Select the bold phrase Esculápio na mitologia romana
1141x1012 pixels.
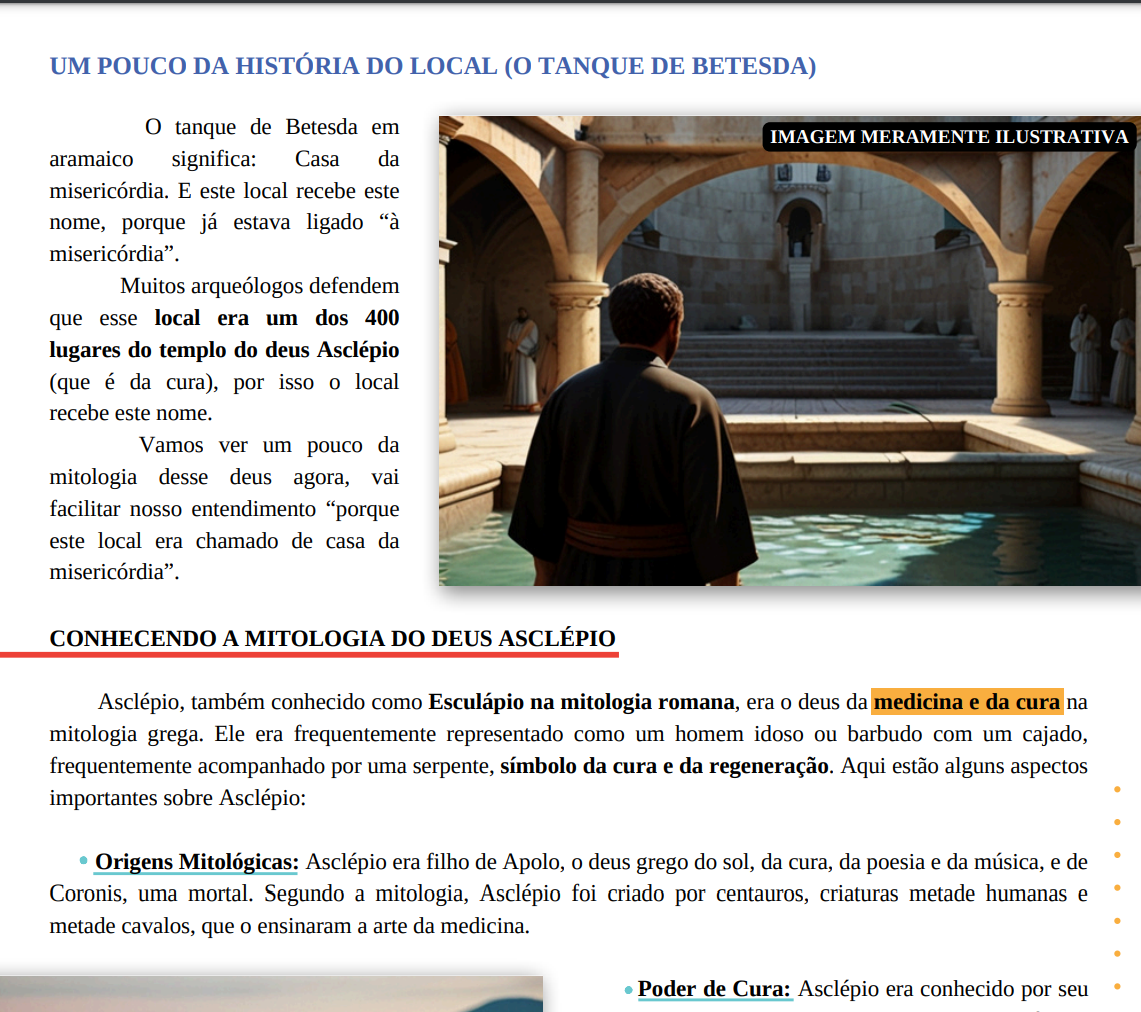coord(580,702)
